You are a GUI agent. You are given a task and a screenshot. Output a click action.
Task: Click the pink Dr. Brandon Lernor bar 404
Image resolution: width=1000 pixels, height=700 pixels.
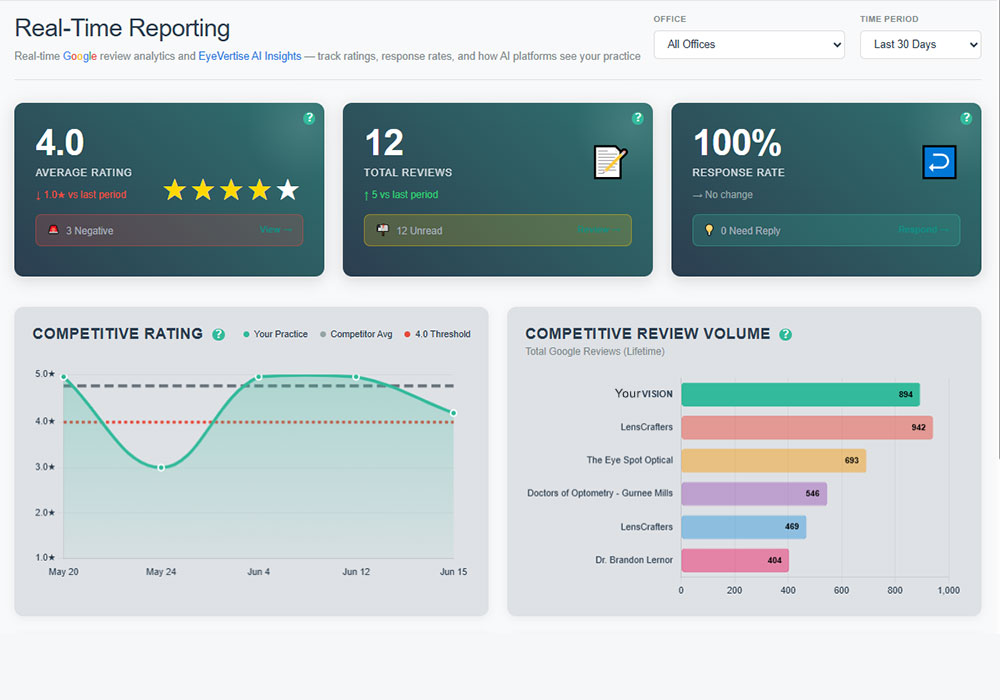pos(735,560)
